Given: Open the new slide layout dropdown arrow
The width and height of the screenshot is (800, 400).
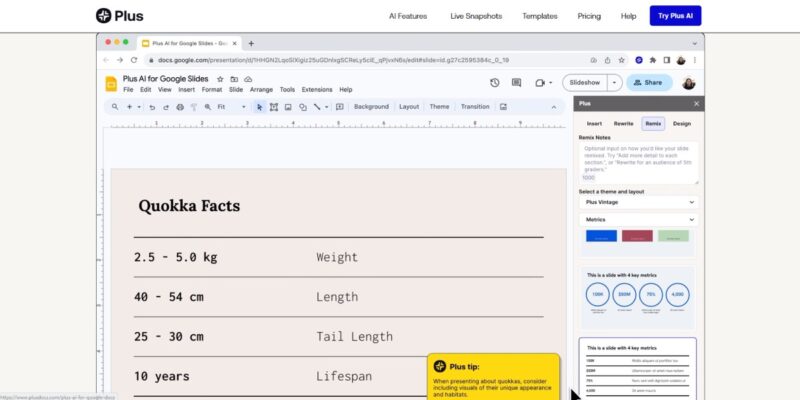Looking at the screenshot, I should 139,107.
